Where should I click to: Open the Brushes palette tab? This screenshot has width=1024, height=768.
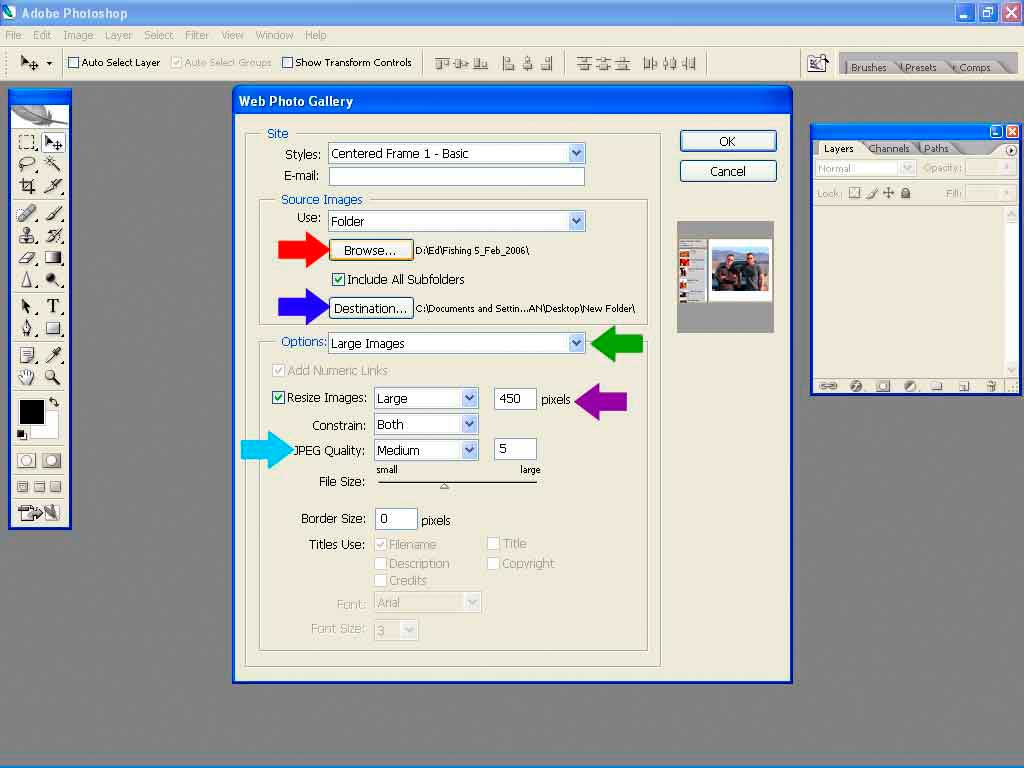869,67
